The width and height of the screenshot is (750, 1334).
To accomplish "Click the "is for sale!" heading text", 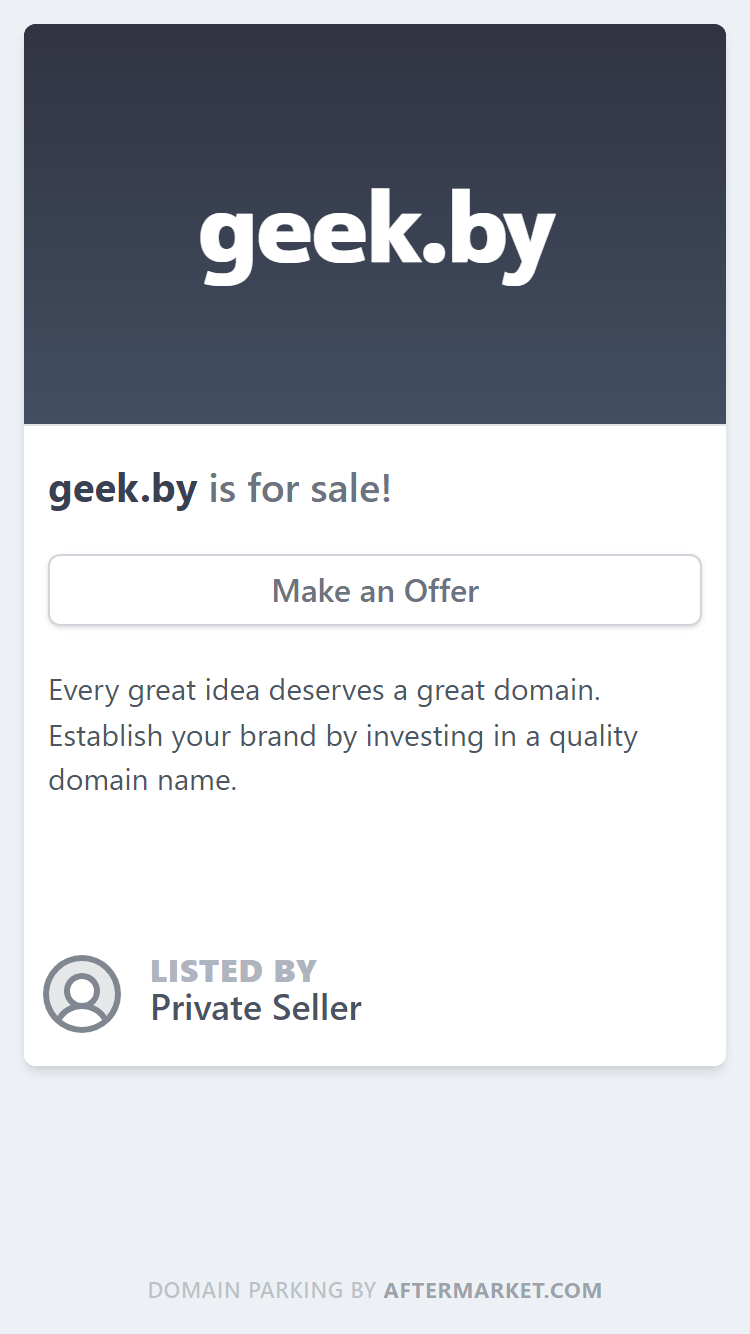I will (x=300, y=490).
